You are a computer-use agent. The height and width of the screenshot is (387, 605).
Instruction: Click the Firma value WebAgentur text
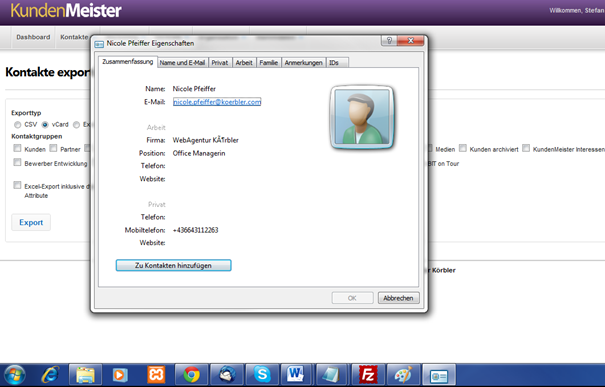[x=206, y=140]
